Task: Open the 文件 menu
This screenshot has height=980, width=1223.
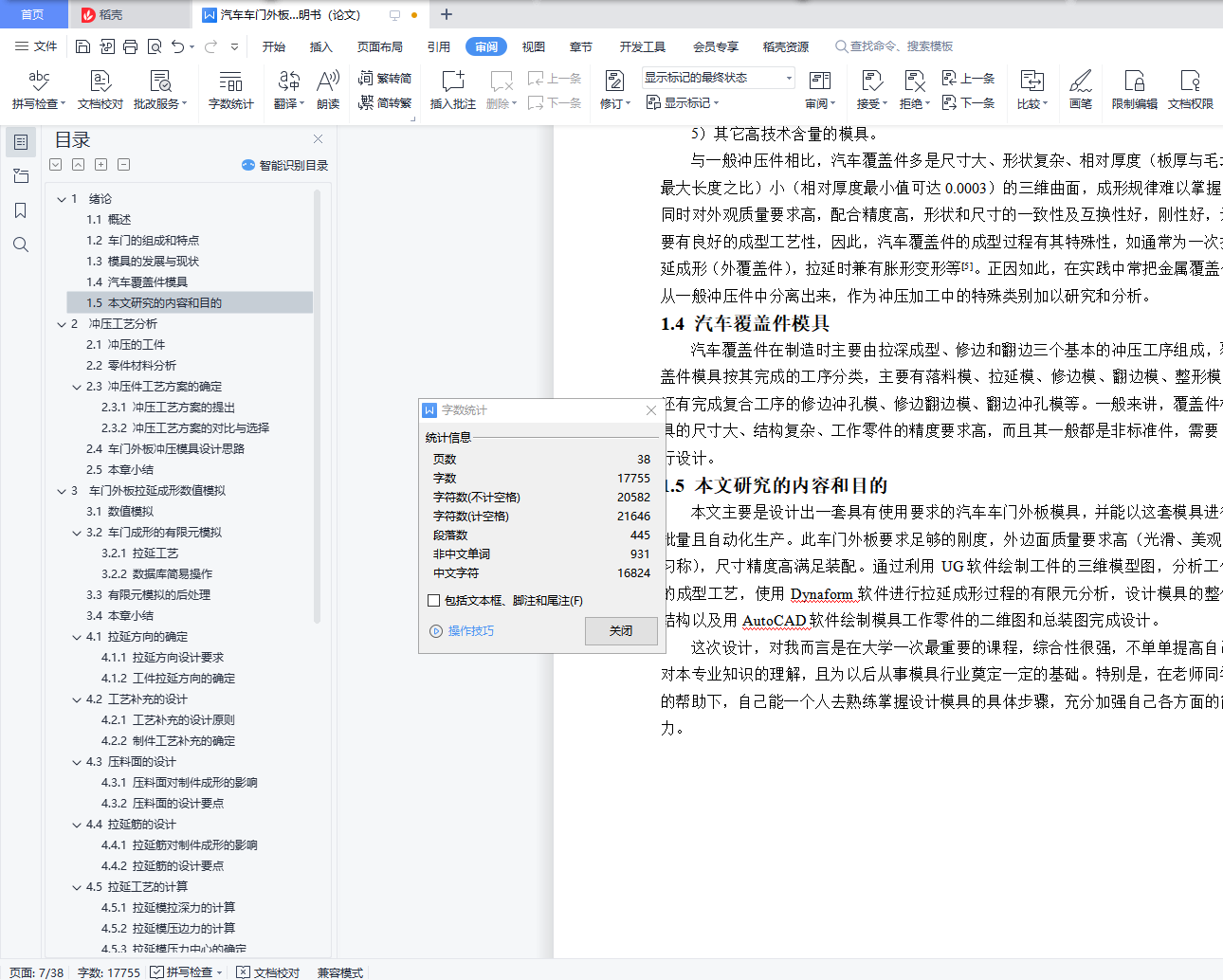Action: point(37,46)
